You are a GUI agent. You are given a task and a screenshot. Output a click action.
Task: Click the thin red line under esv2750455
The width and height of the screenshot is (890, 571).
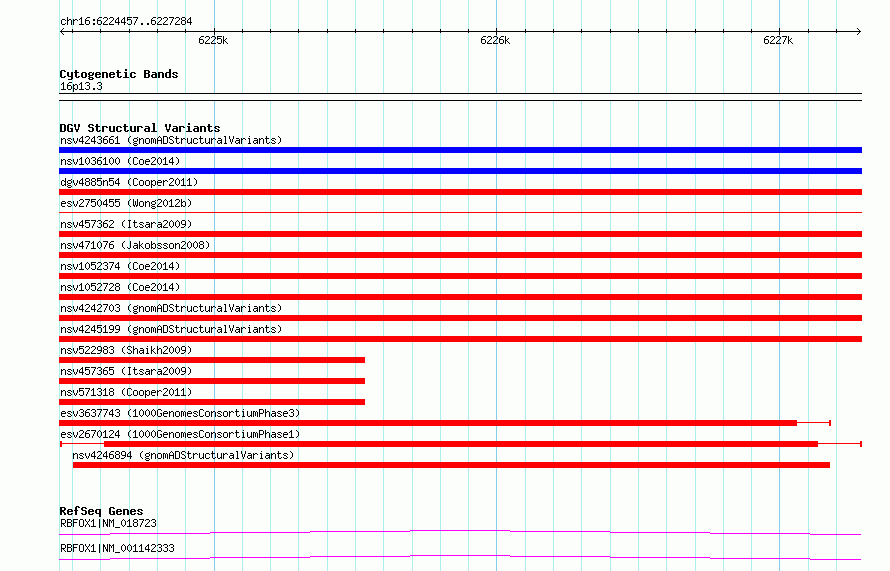(x=460, y=213)
